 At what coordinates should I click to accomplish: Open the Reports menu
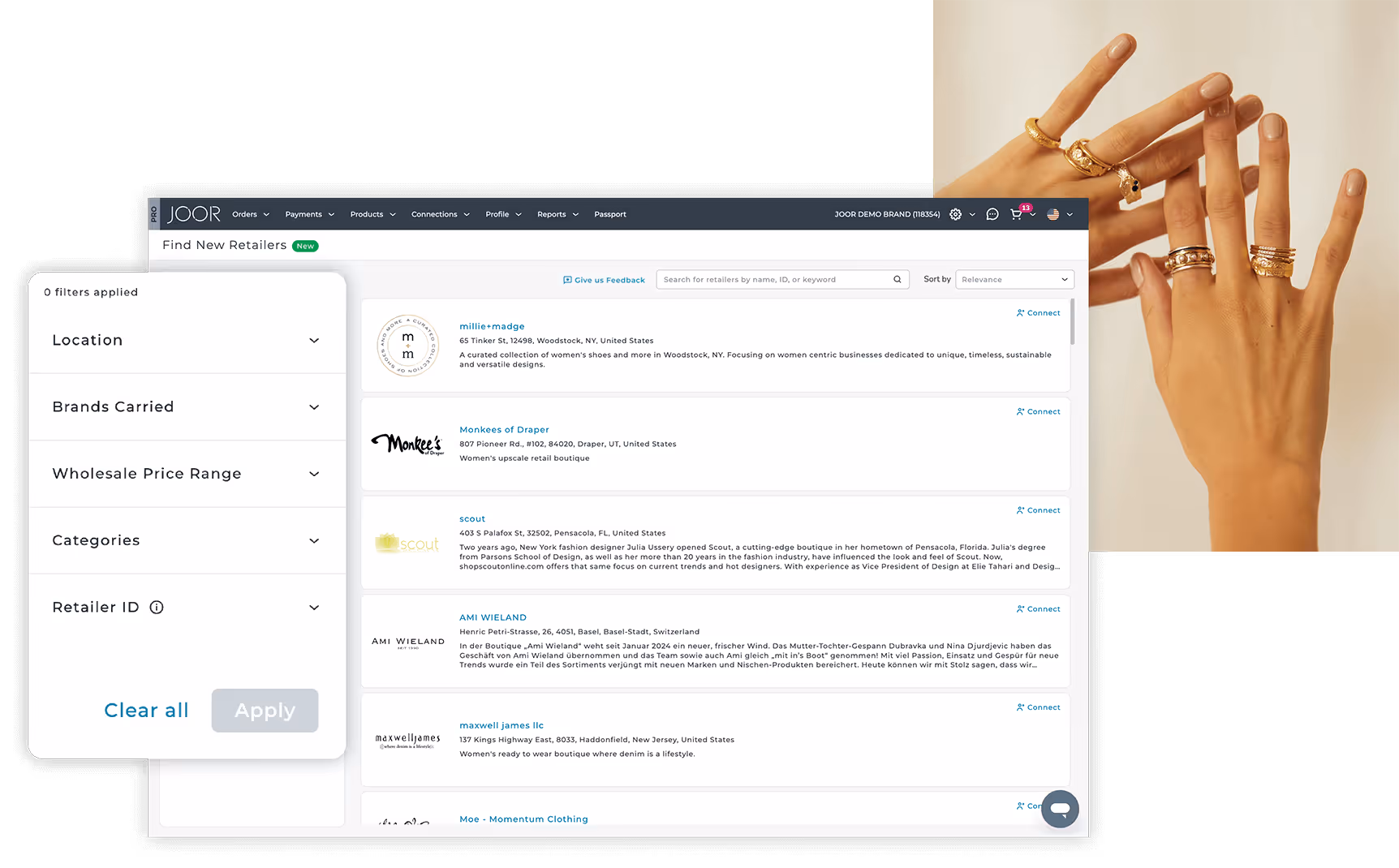pyautogui.click(x=558, y=214)
